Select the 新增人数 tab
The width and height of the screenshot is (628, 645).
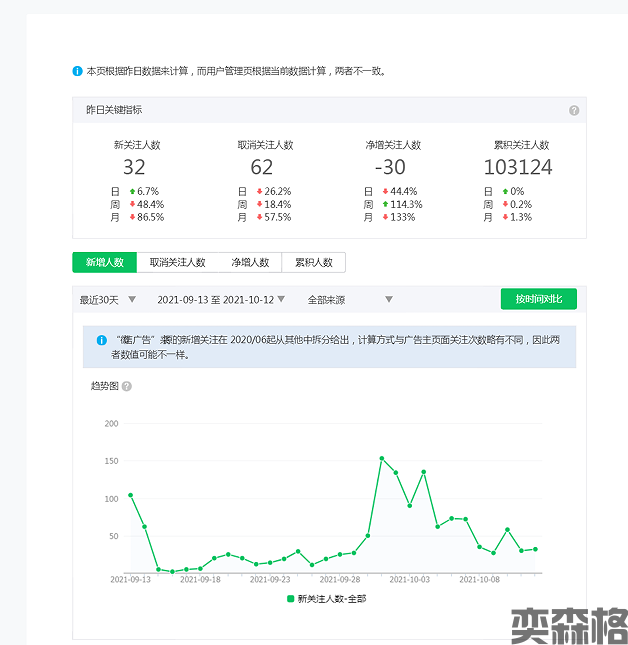pos(104,262)
